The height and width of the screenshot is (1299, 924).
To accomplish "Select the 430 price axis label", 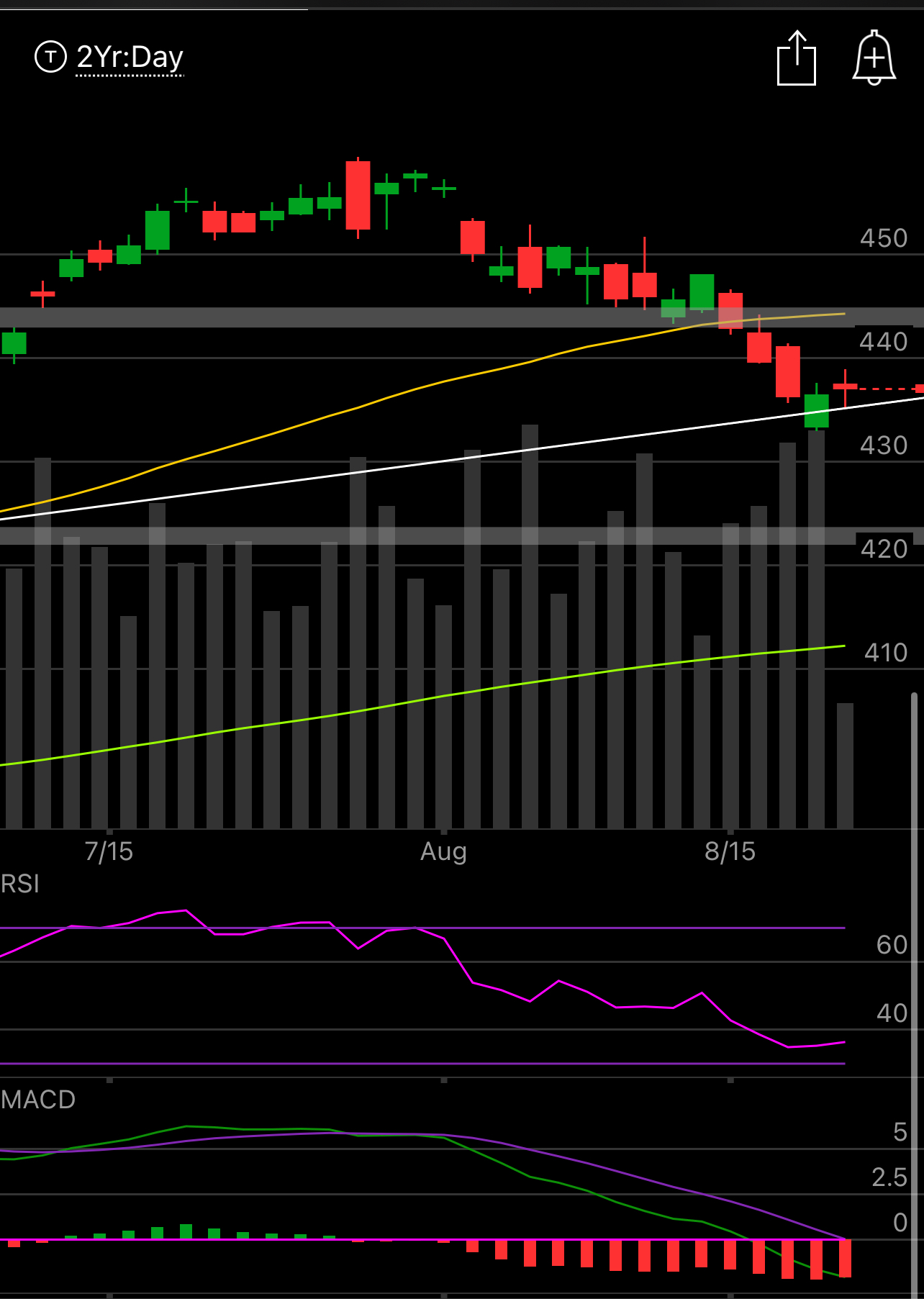I will point(884,445).
